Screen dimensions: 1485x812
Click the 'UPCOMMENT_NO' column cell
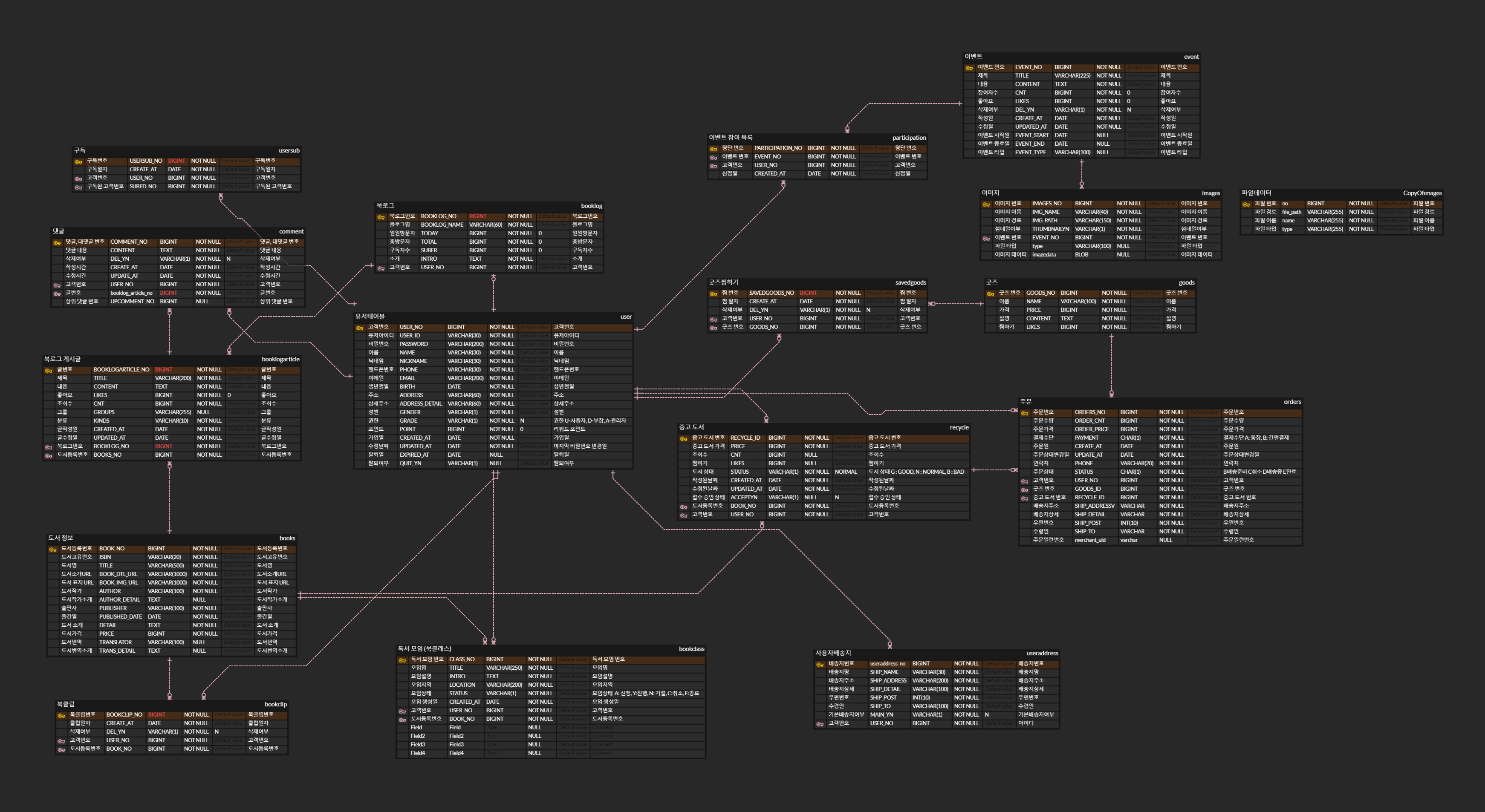pos(133,301)
